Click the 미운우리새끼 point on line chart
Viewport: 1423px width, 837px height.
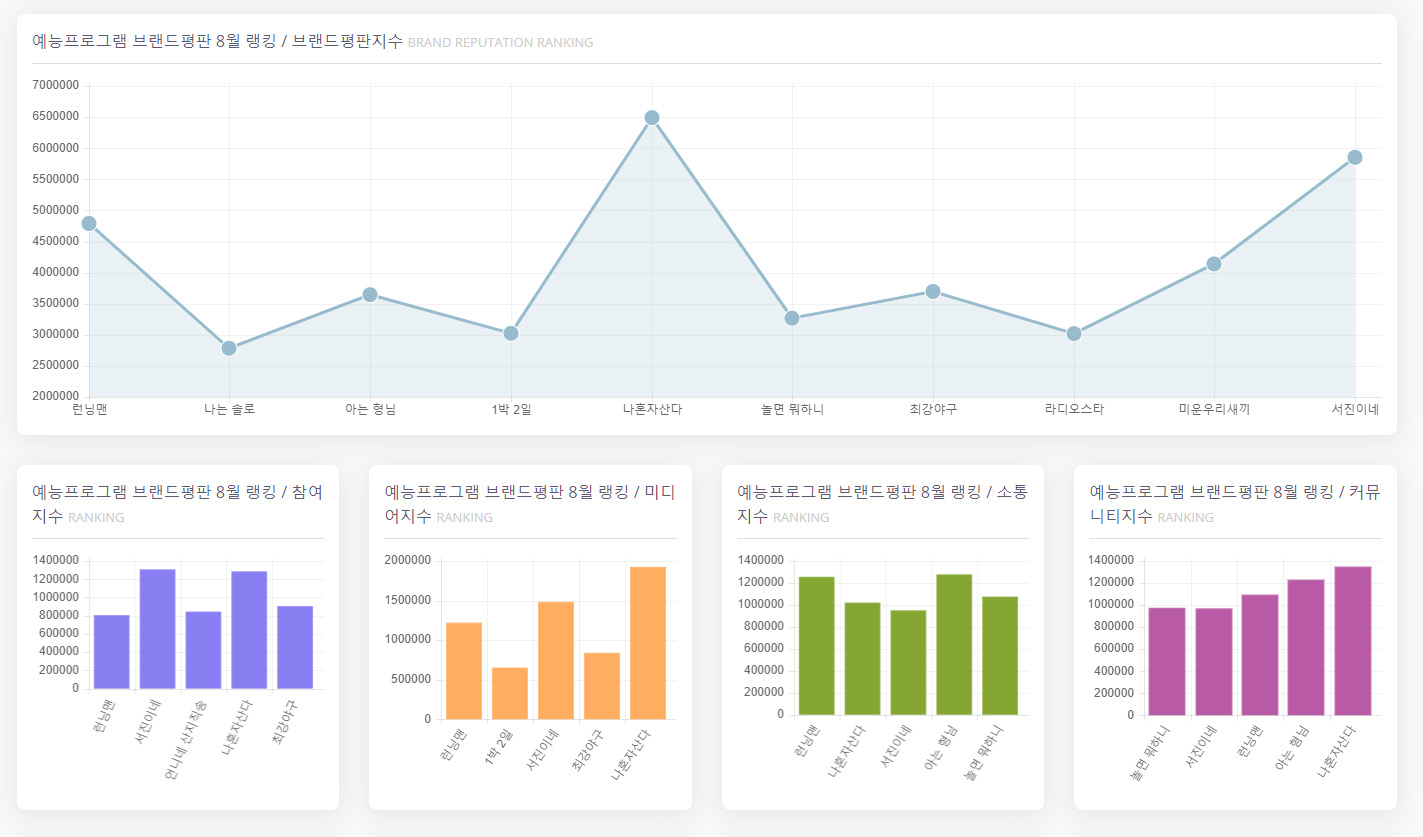tap(1214, 264)
